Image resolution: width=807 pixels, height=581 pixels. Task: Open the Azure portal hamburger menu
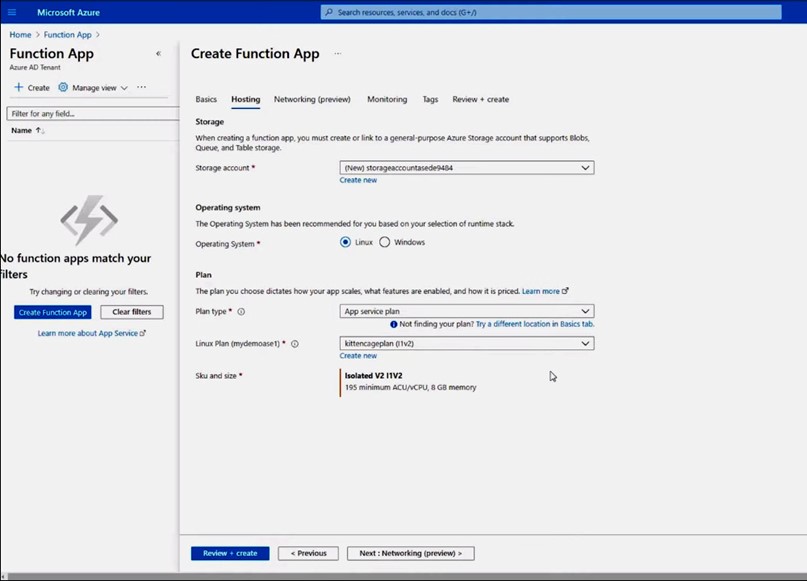[12, 12]
